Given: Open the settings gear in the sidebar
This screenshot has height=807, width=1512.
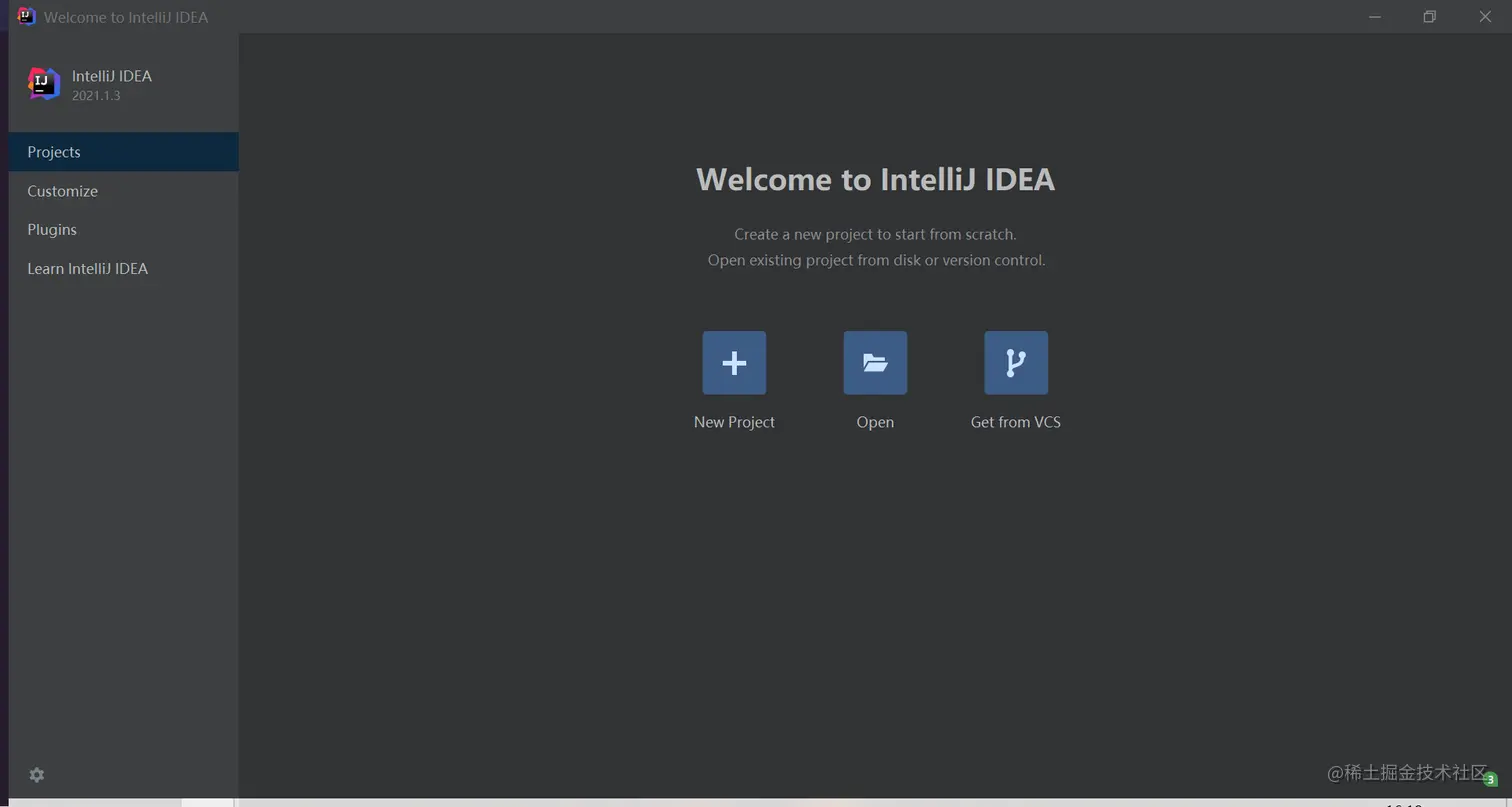Looking at the screenshot, I should coord(37,775).
